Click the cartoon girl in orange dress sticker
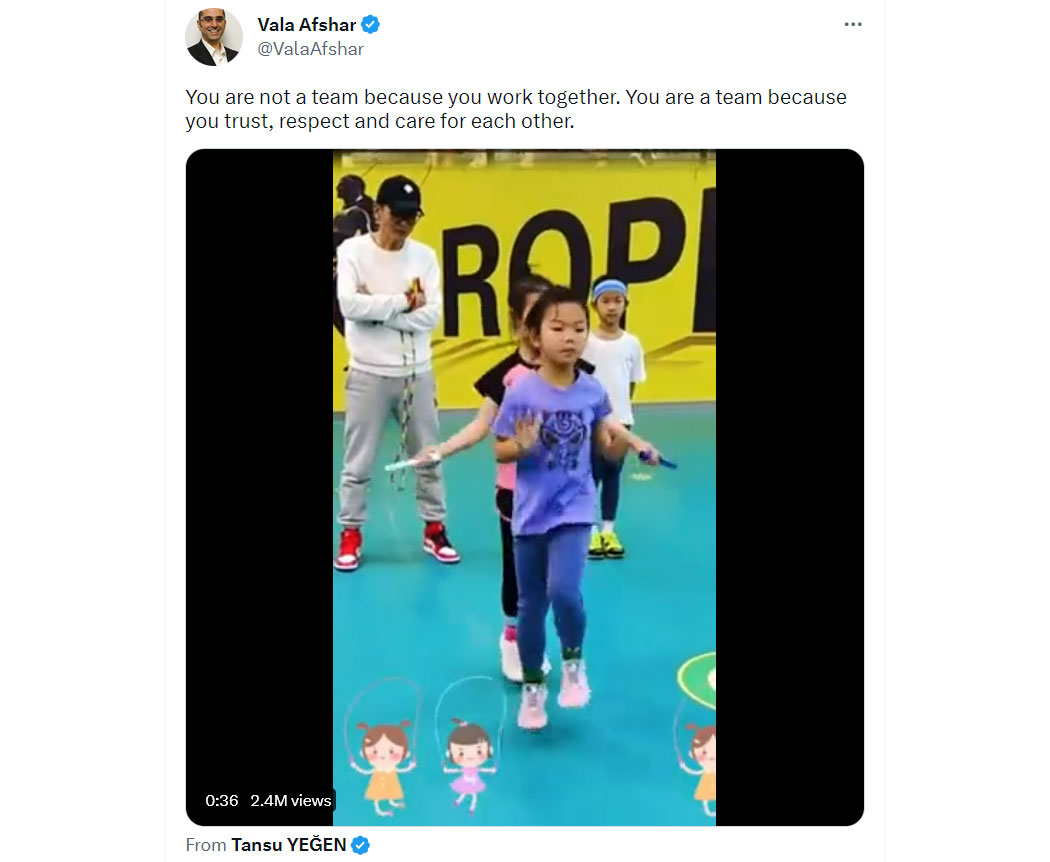Screen dimensions: 1050x862 [383, 764]
